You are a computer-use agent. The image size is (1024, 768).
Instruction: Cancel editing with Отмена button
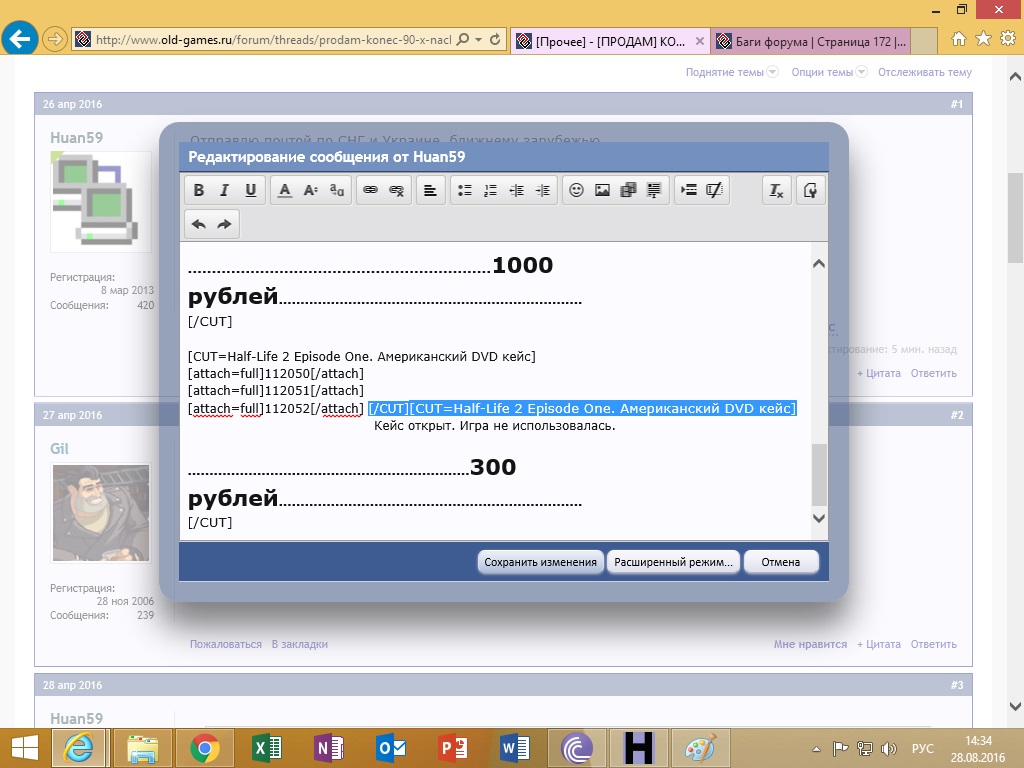click(780, 562)
